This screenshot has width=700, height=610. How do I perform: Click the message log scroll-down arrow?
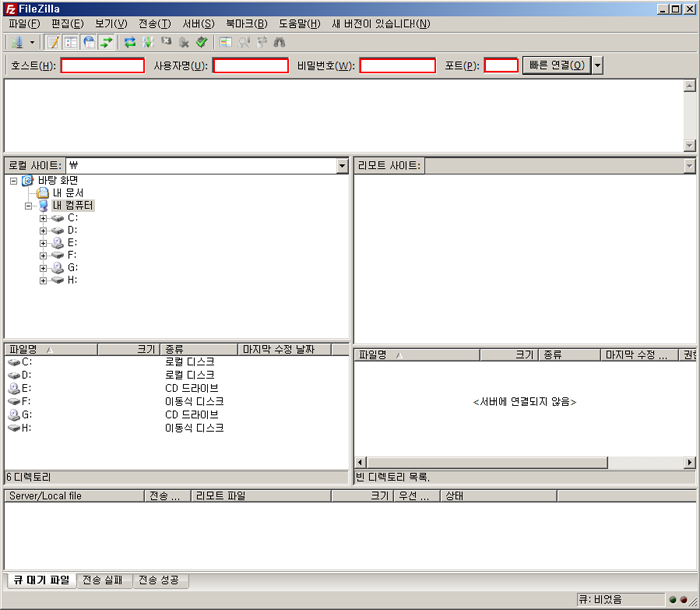(690, 146)
